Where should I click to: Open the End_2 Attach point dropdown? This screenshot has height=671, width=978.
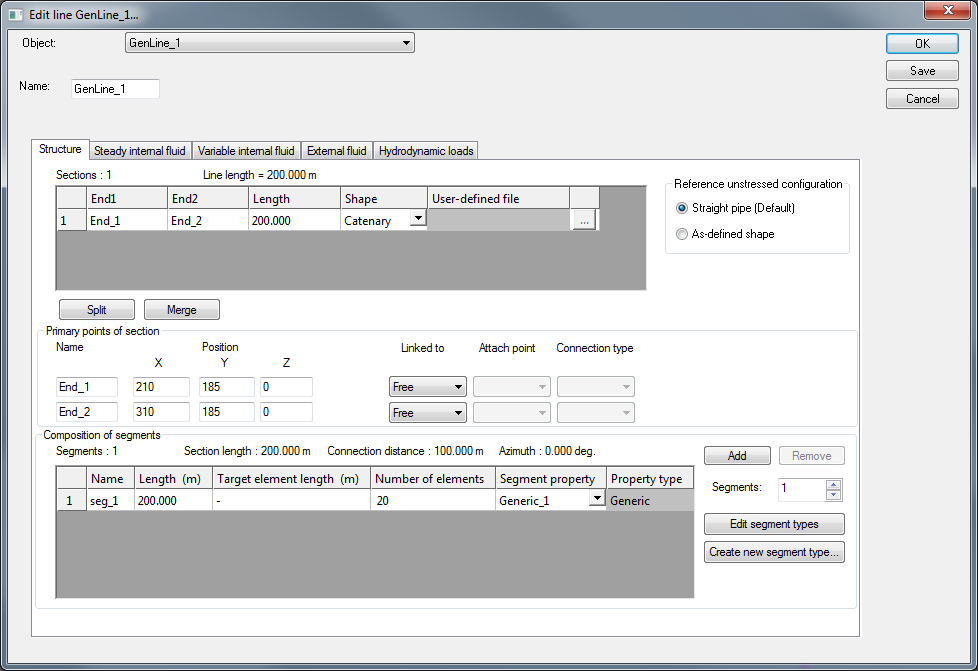pyautogui.click(x=511, y=412)
